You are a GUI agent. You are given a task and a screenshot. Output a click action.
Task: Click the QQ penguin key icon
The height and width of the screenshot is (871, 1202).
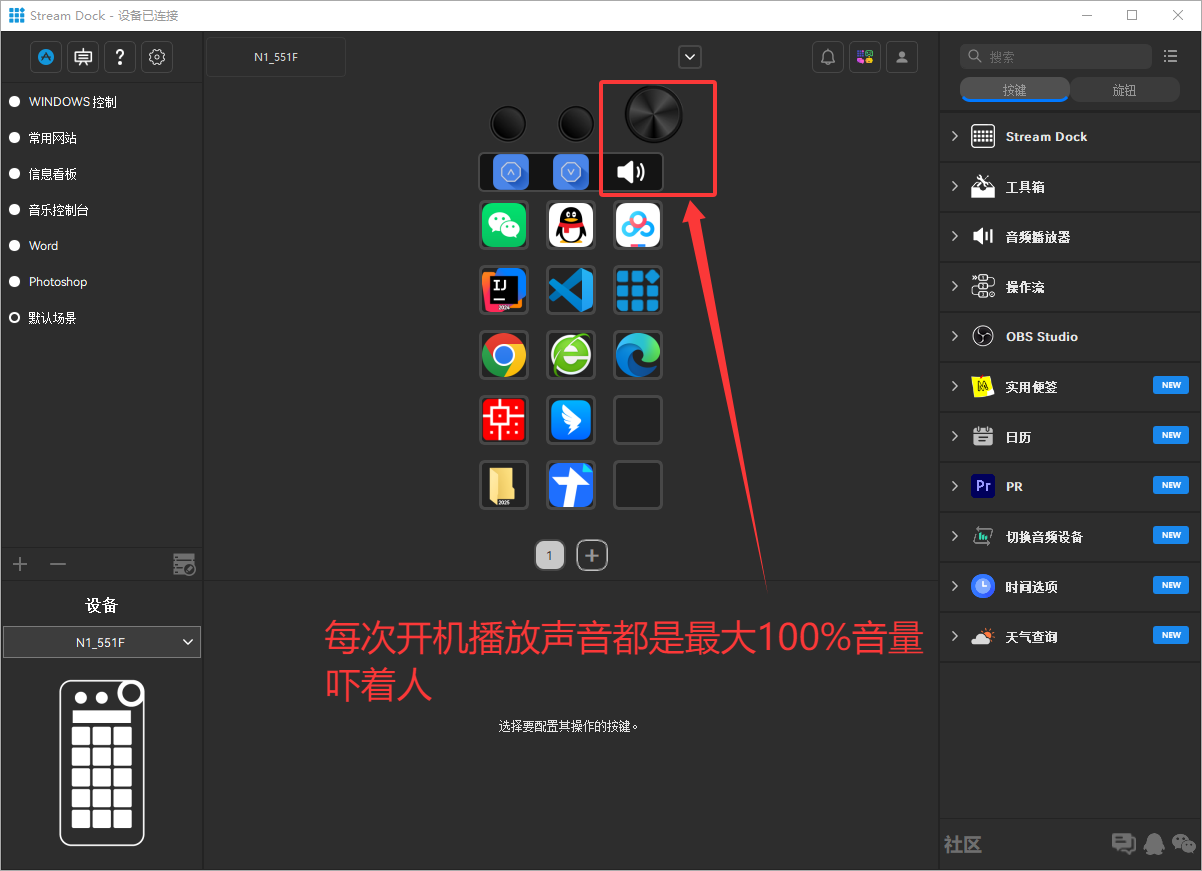tap(571, 225)
